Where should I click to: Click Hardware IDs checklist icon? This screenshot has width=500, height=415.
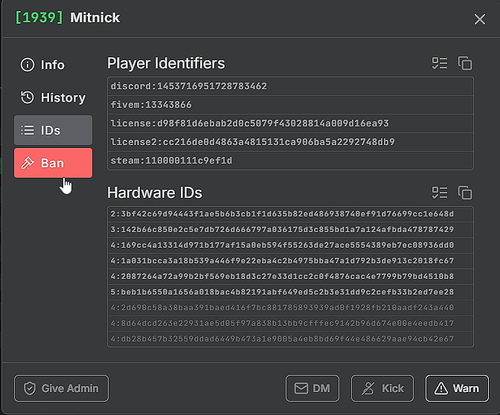pyautogui.click(x=440, y=193)
